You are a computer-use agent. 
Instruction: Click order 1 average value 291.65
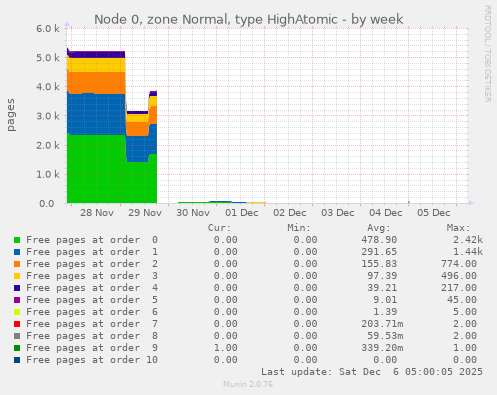click(x=379, y=252)
